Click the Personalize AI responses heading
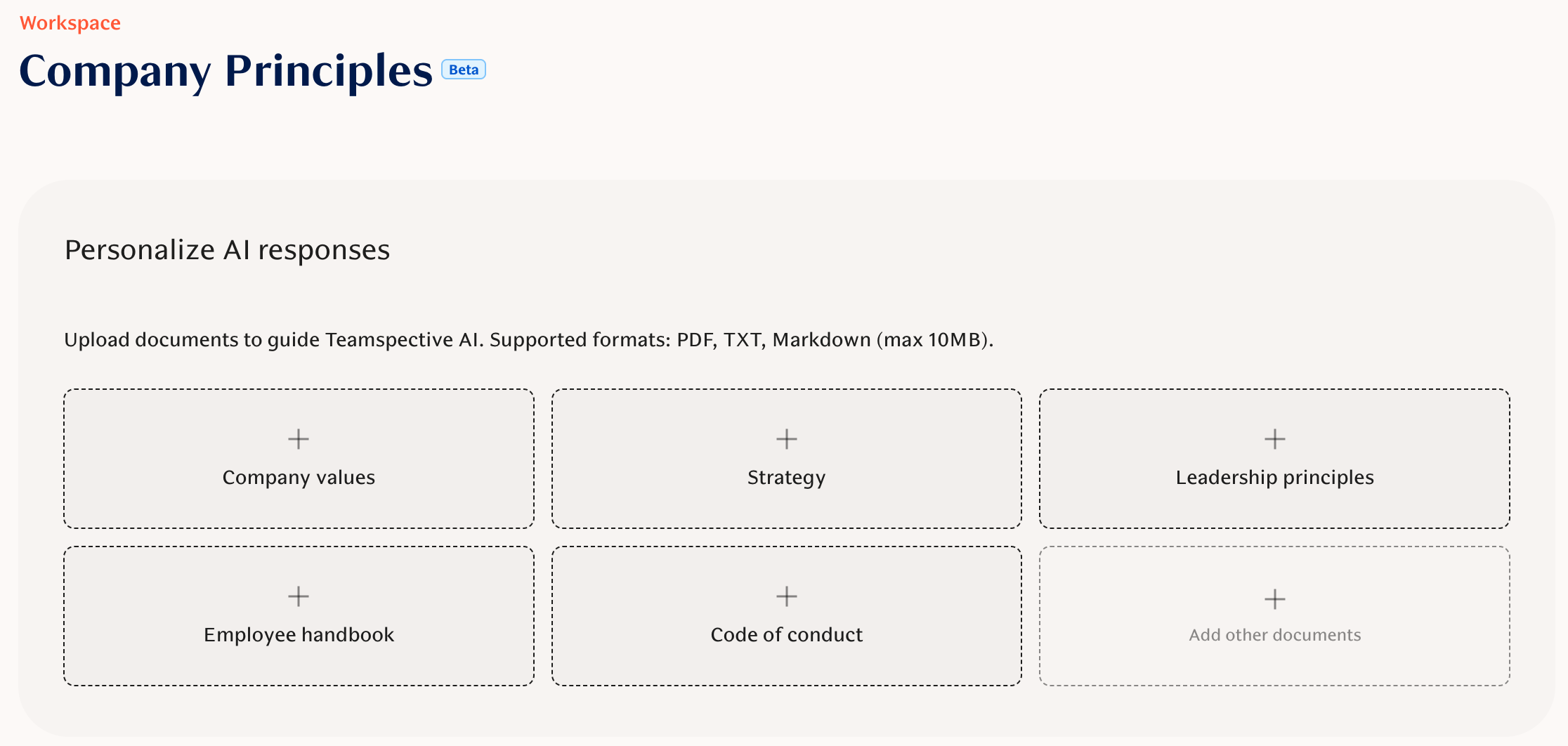The height and width of the screenshot is (746, 1568). [227, 250]
